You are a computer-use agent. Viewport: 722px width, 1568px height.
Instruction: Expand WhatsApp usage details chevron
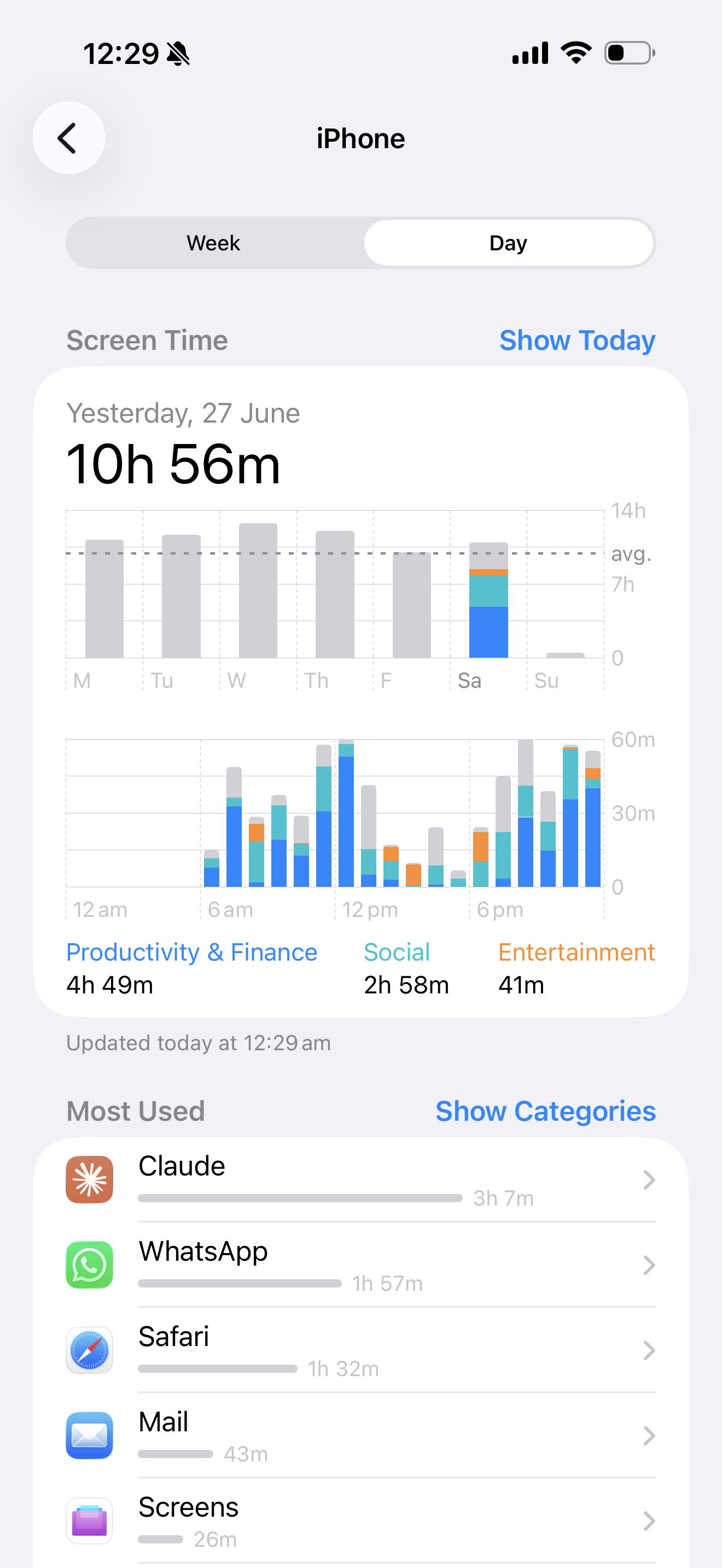pyautogui.click(x=649, y=1265)
